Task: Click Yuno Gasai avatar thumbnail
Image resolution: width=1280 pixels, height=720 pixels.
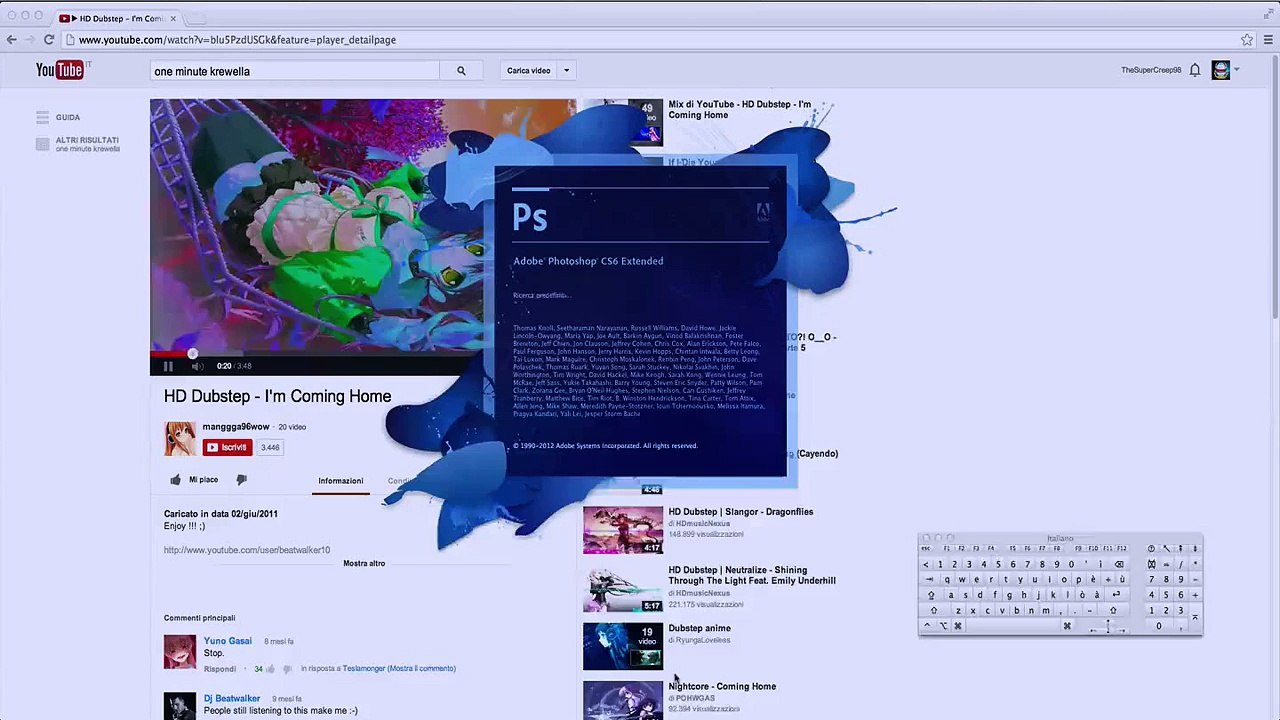Action: coord(180,652)
